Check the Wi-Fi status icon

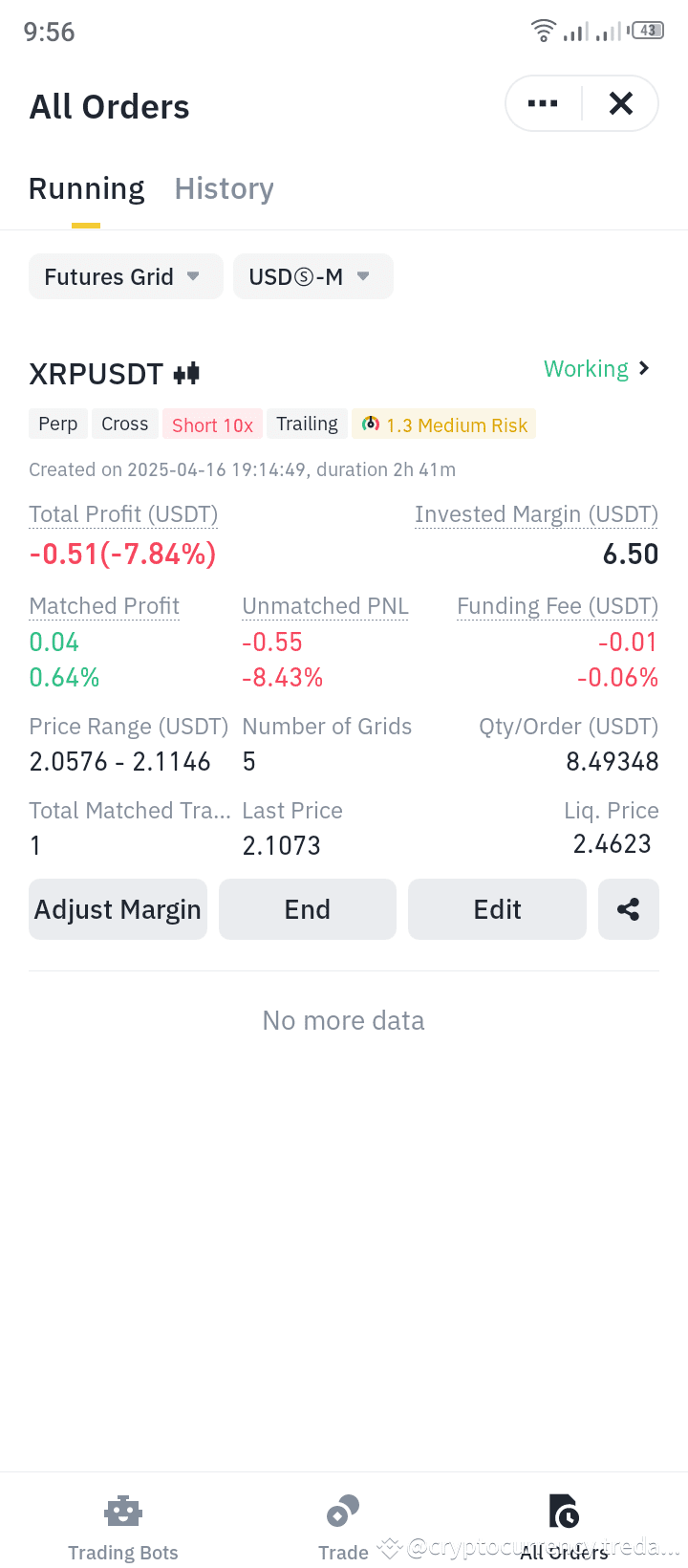pos(544,31)
